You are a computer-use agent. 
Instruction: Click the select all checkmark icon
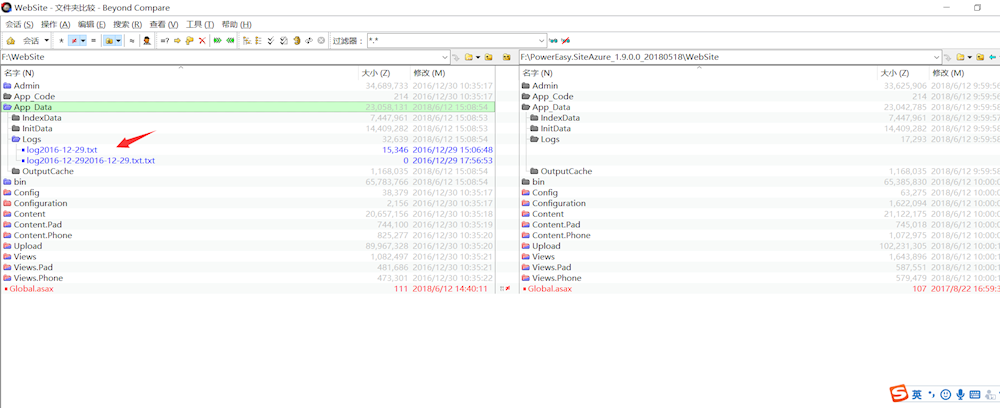tap(271, 41)
